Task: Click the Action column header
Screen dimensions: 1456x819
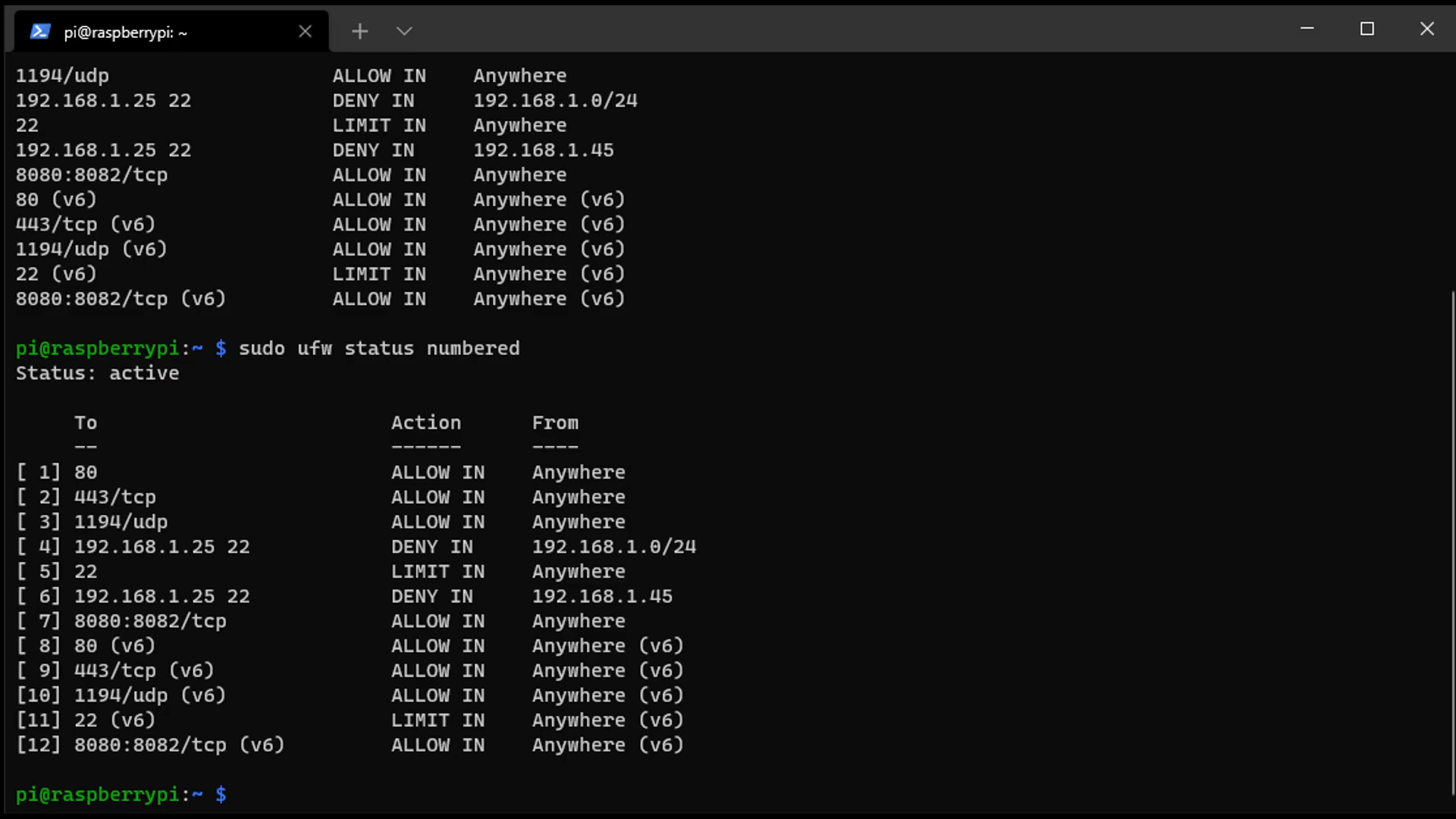Action: (x=426, y=422)
